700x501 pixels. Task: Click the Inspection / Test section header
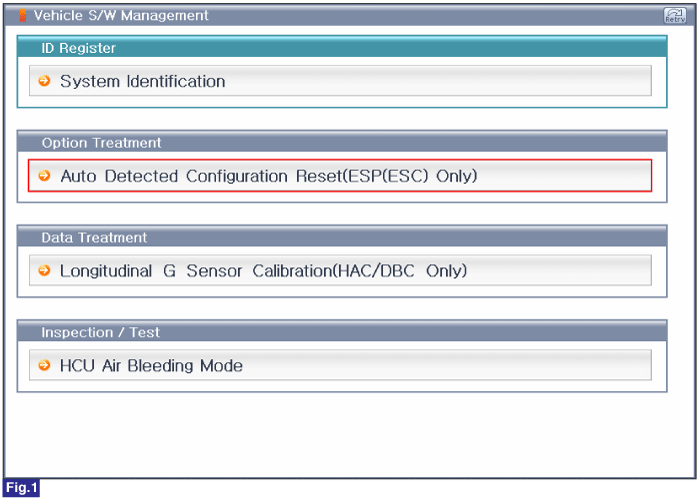342,331
